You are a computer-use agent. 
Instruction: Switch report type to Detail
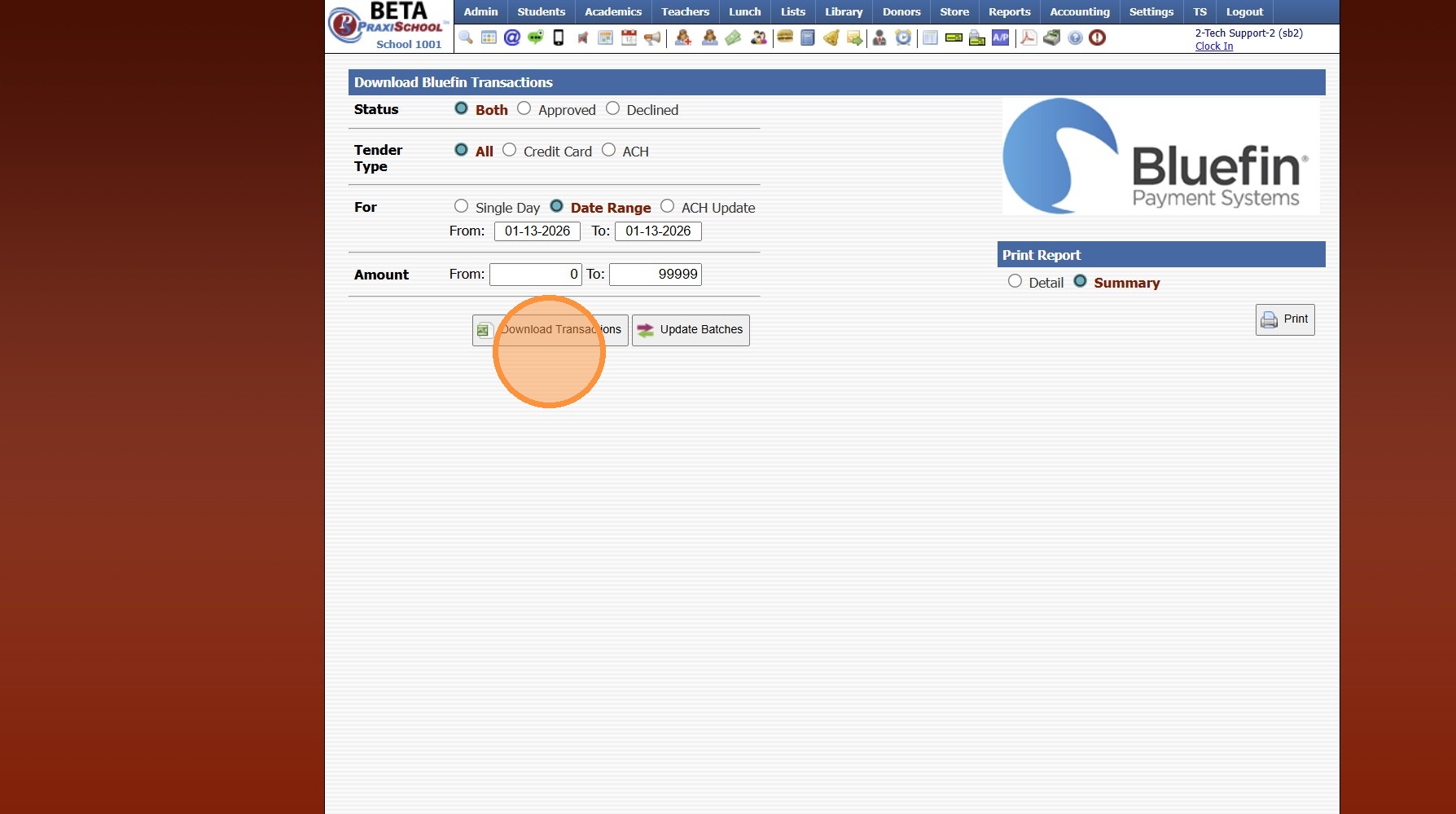click(1015, 281)
